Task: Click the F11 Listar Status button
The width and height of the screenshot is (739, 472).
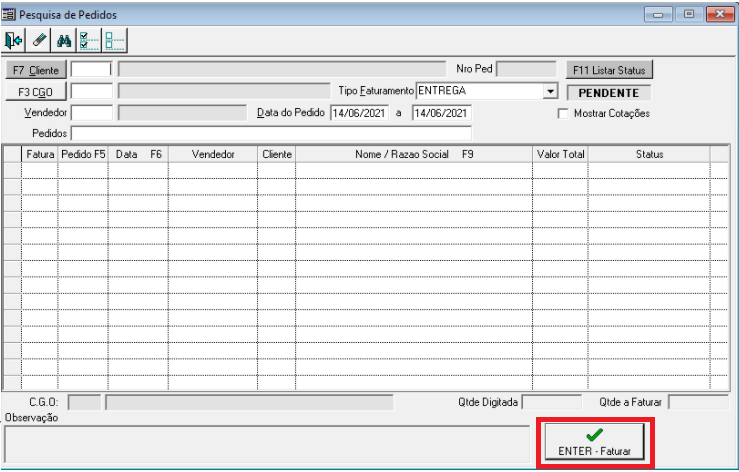Action: (609, 70)
